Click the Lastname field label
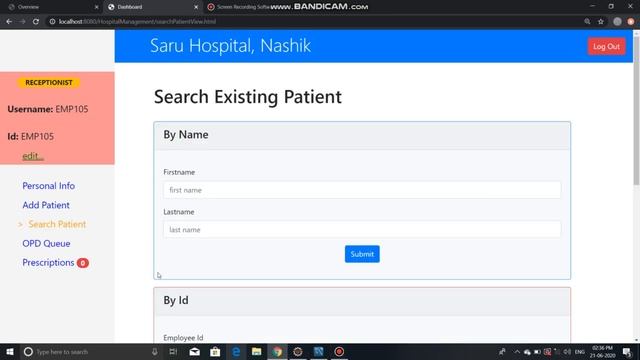Image resolution: width=640 pixels, height=360 pixels. click(x=179, y=212)
